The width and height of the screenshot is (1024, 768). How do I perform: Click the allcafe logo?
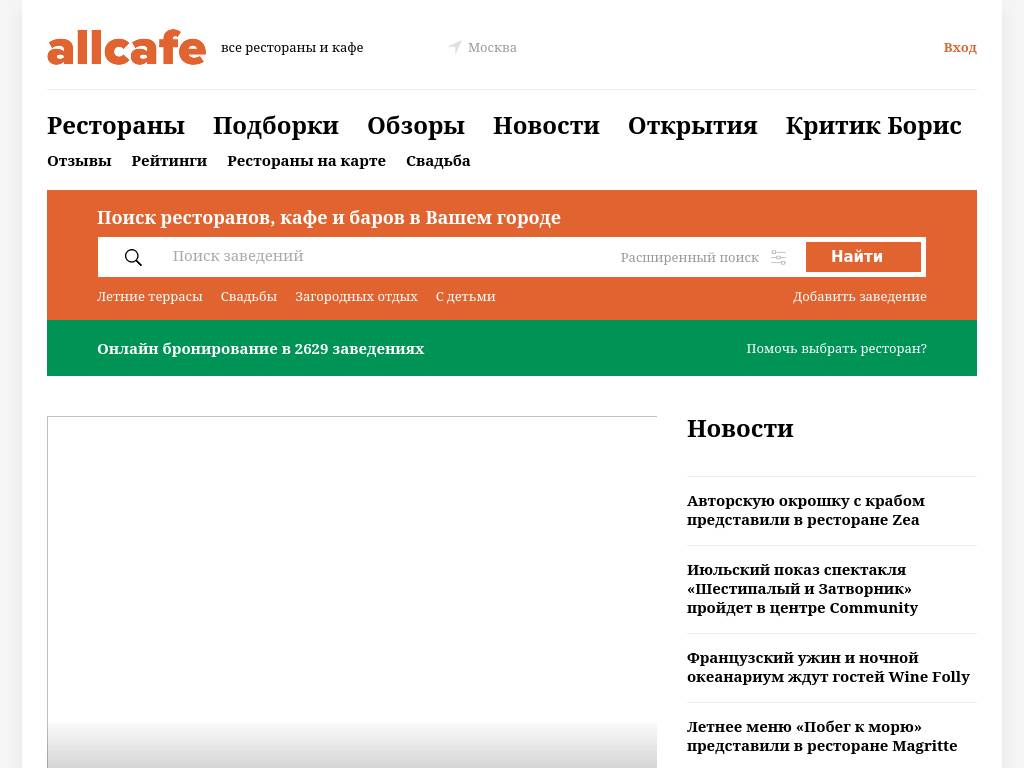point(126,47)
